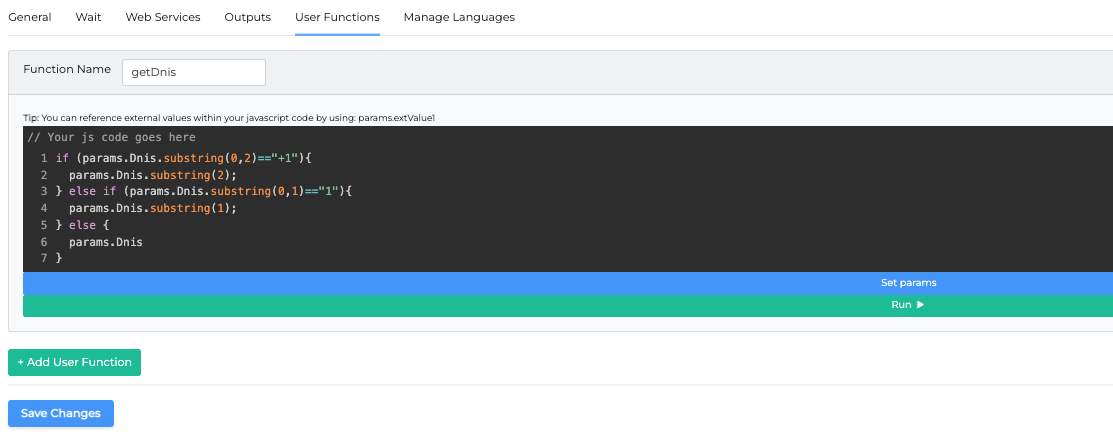Switch to the General tab
Image resolution: width=1113 pixels, height=442 pixels.
29,17
